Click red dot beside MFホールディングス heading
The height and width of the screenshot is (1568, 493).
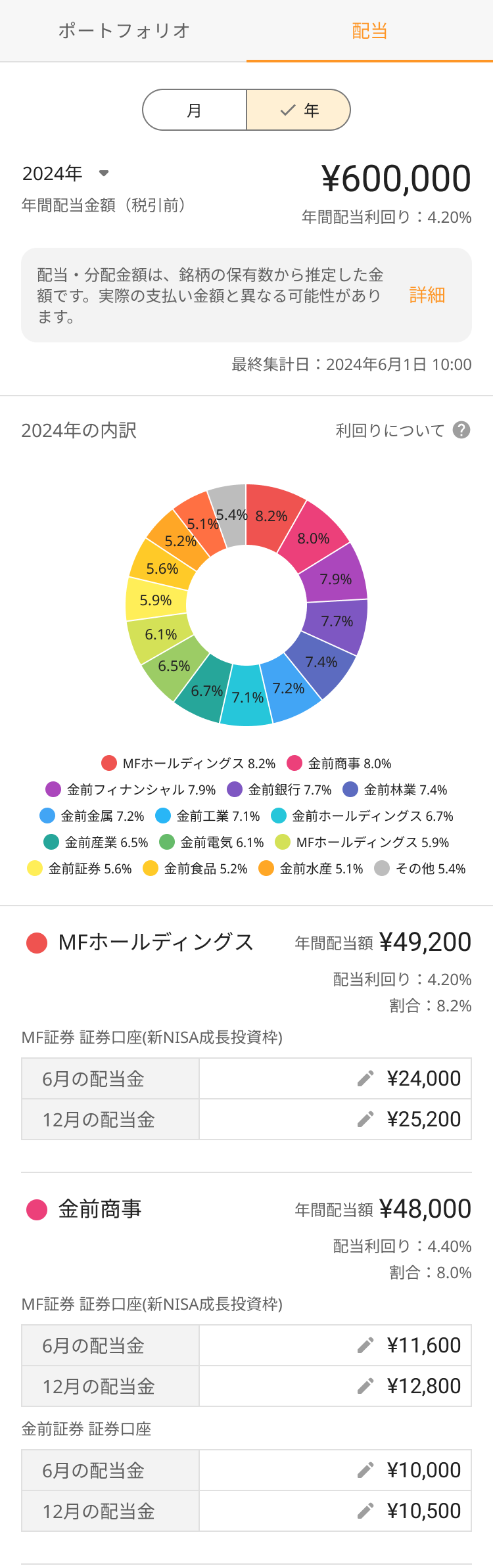click(x=37, y=943)
